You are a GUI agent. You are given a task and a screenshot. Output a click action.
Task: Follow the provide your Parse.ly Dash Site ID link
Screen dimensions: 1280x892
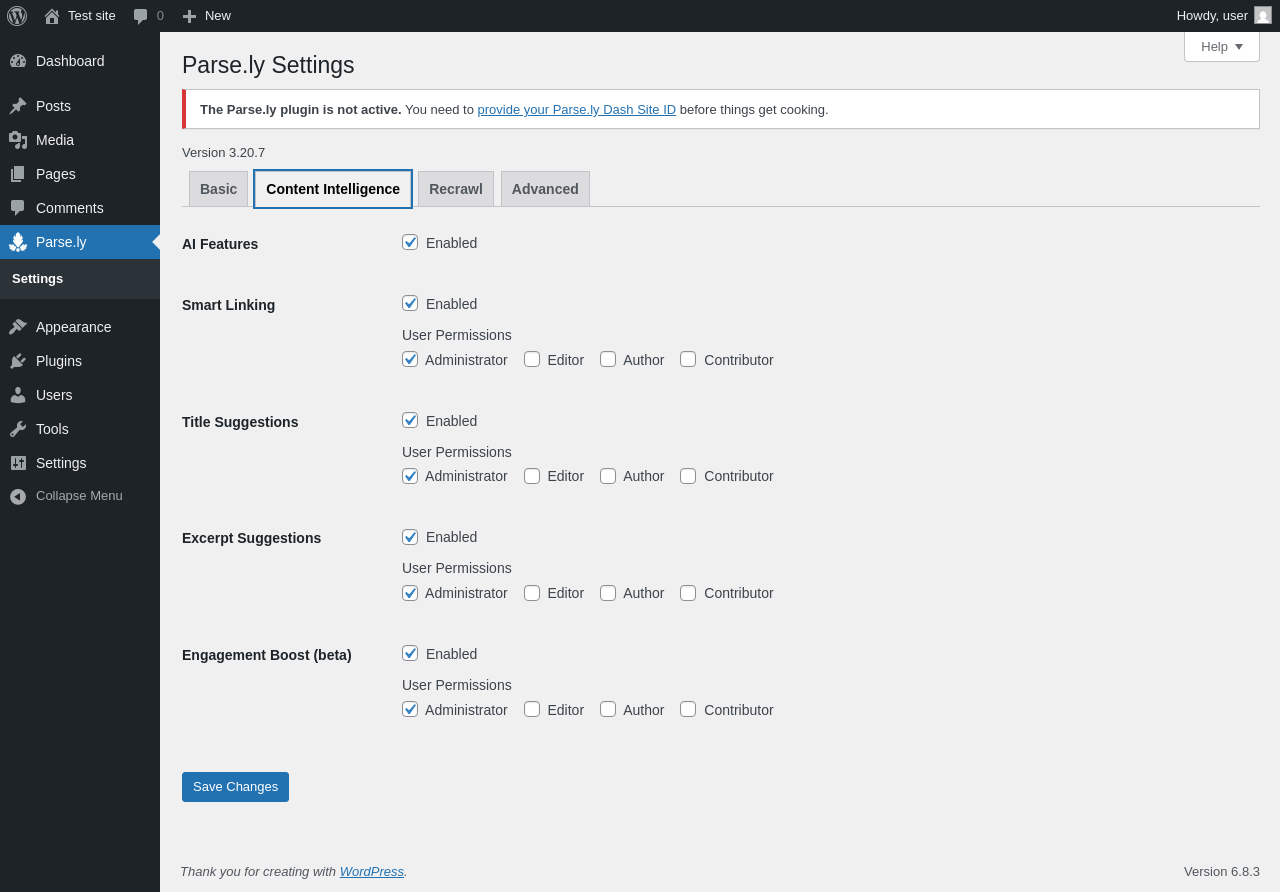(x=576, y=110)
